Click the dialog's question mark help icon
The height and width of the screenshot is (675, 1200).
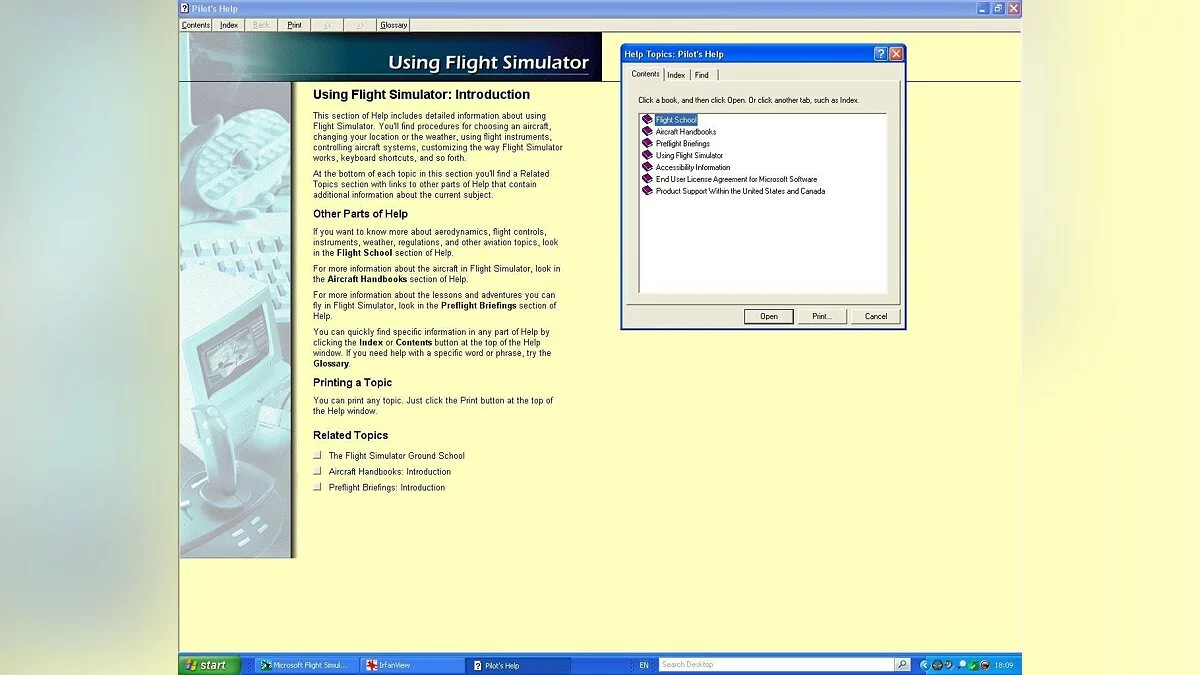pos(881,54)
